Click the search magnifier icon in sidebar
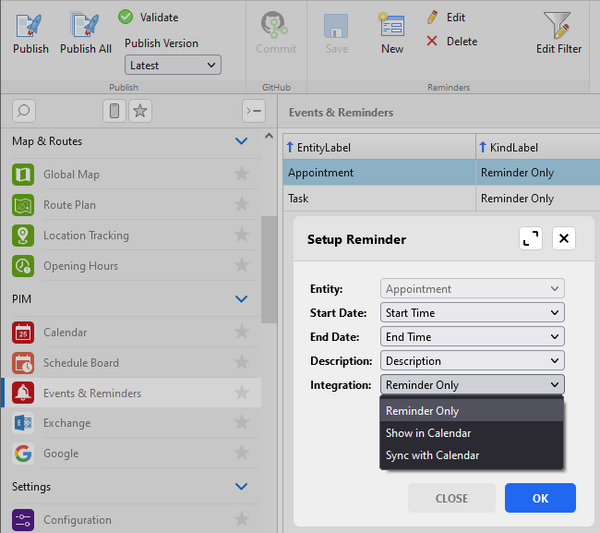The width and height of the screenshot is (600, 533). (24, 110)
